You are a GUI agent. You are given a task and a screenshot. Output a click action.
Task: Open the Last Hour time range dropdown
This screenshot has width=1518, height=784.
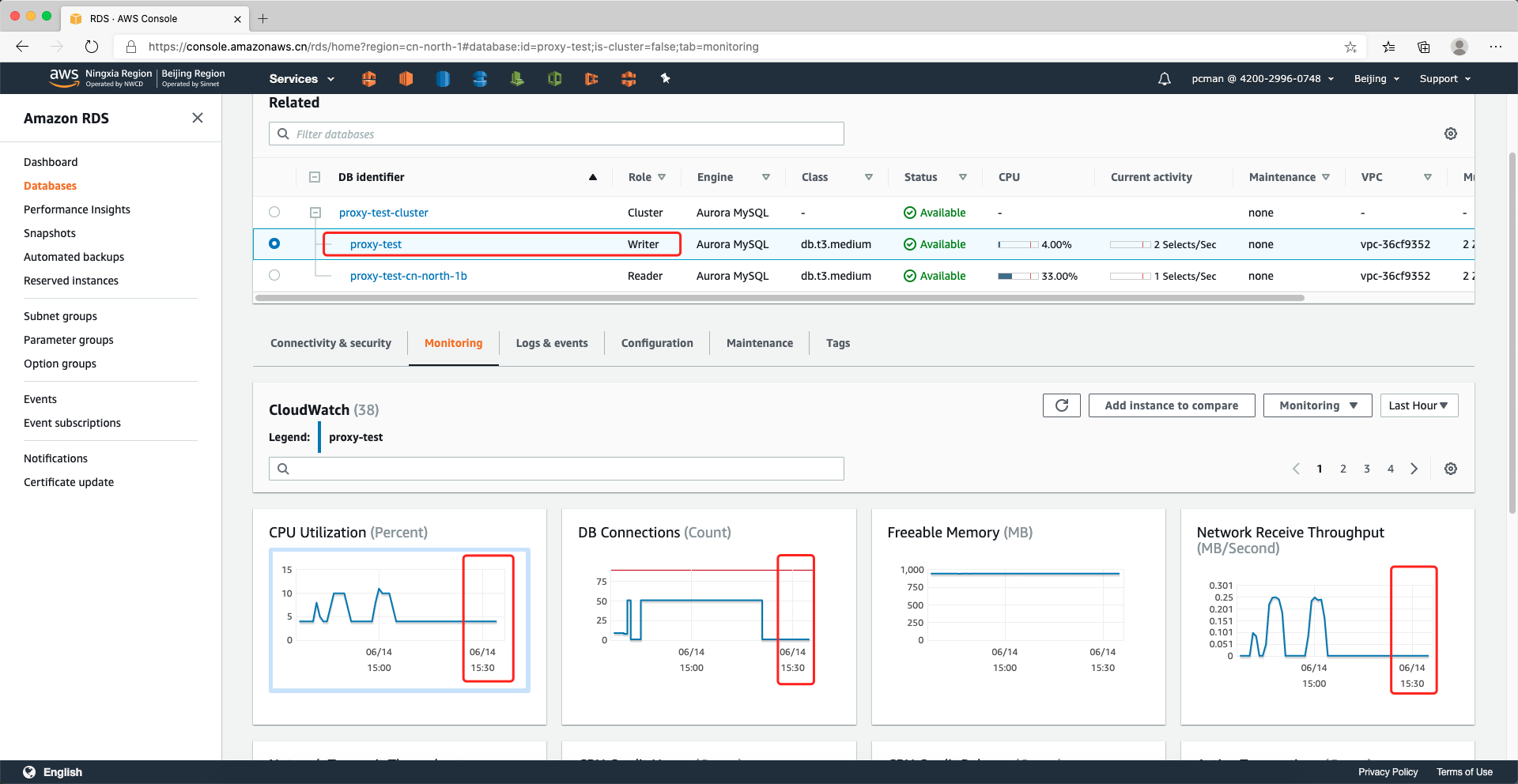pos(1418,405)
